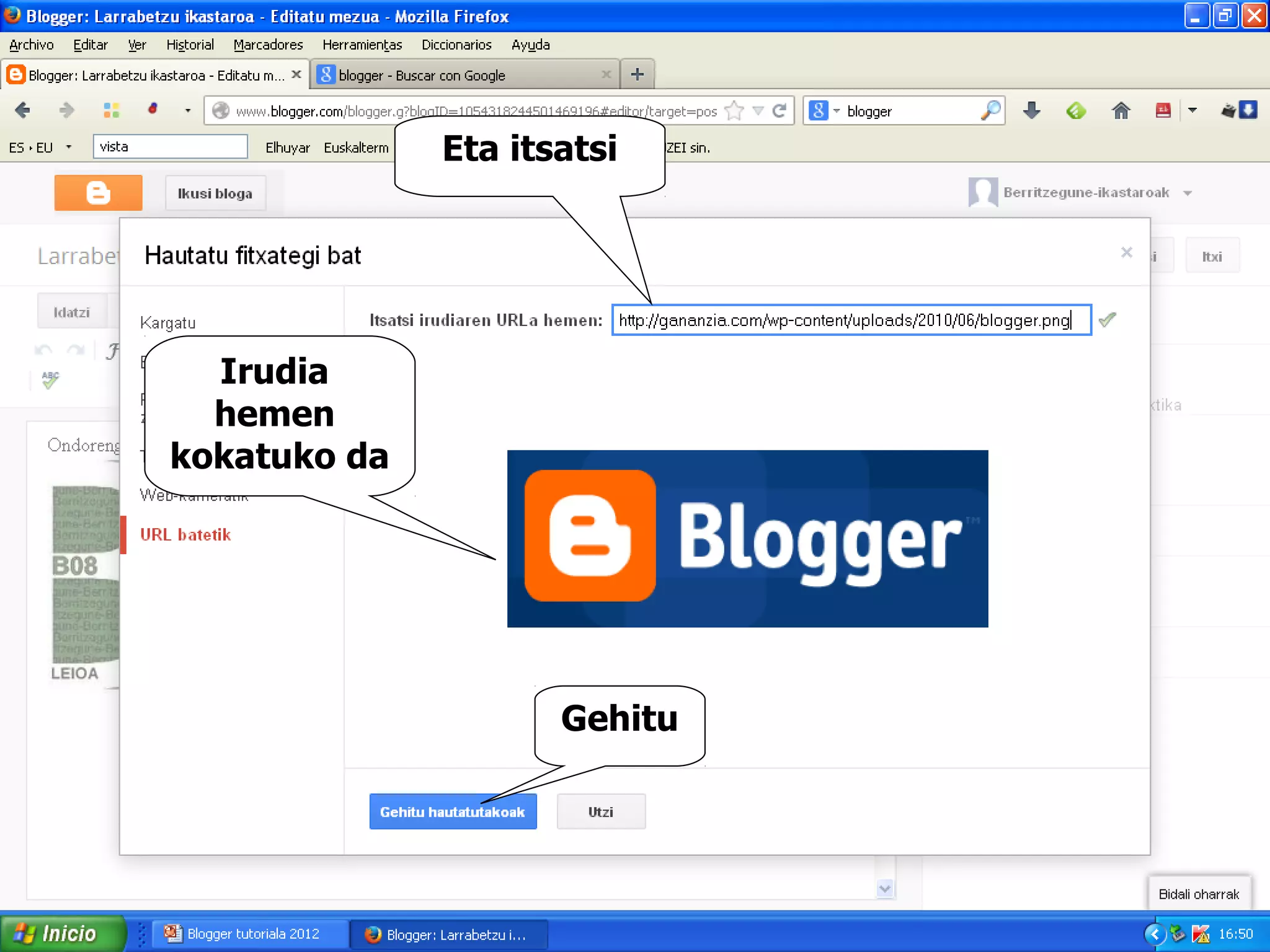The width and height of the screenshot is (1270, 952).
Task: Click the browser Forward arrow
Action: click(x=66, y=111)
